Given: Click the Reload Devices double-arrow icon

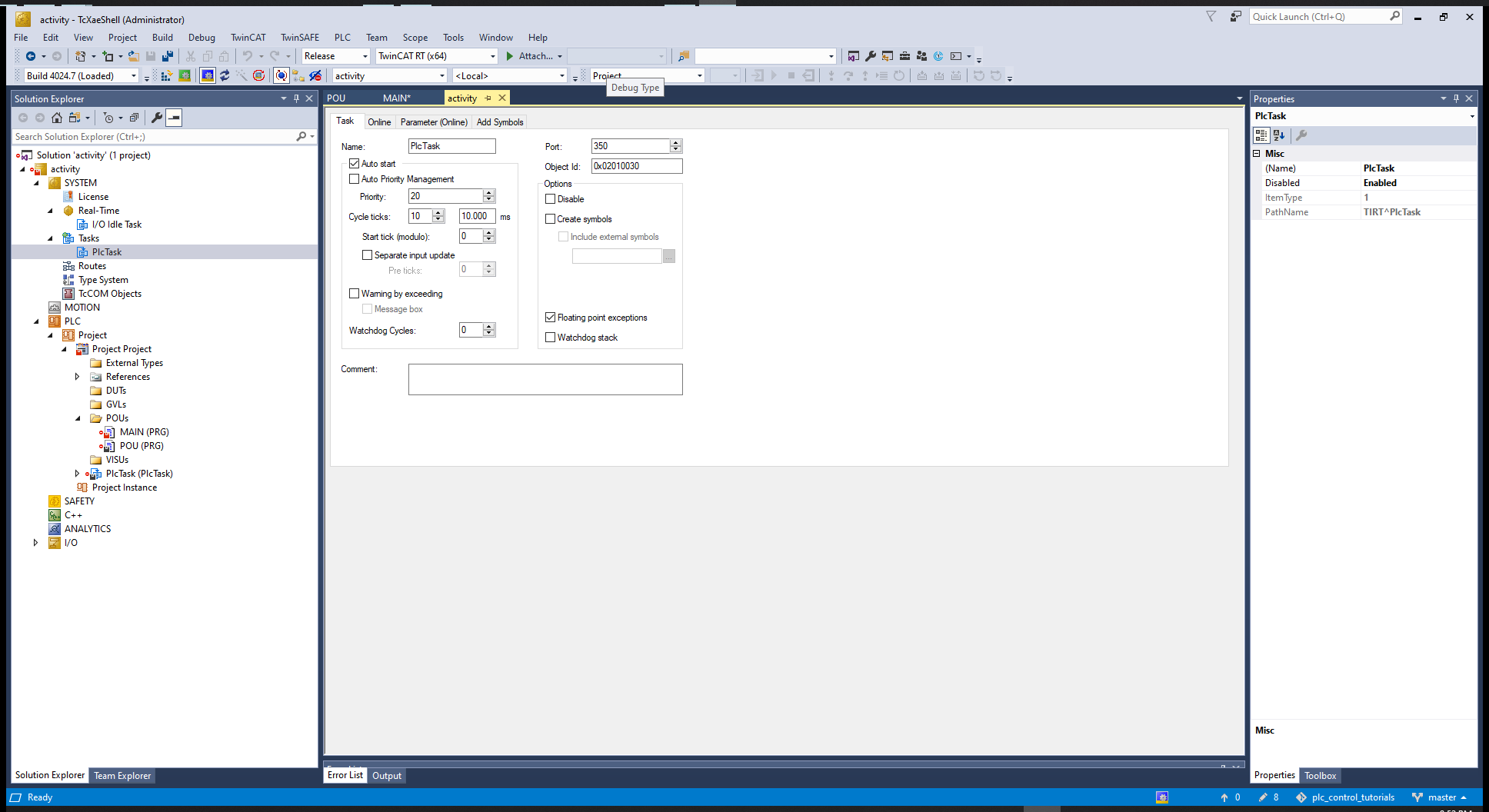Looking at the screenshot, I should pos(225,75).
